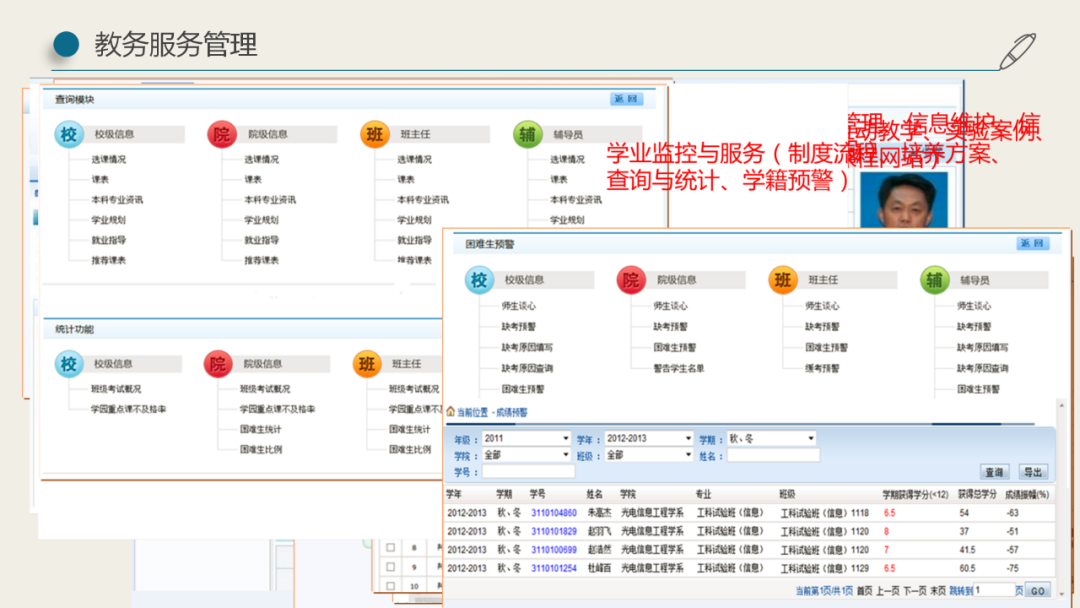Click 返回 in the 查询模块 panel
Screen dimensions: 1080x608
(626, 99)
